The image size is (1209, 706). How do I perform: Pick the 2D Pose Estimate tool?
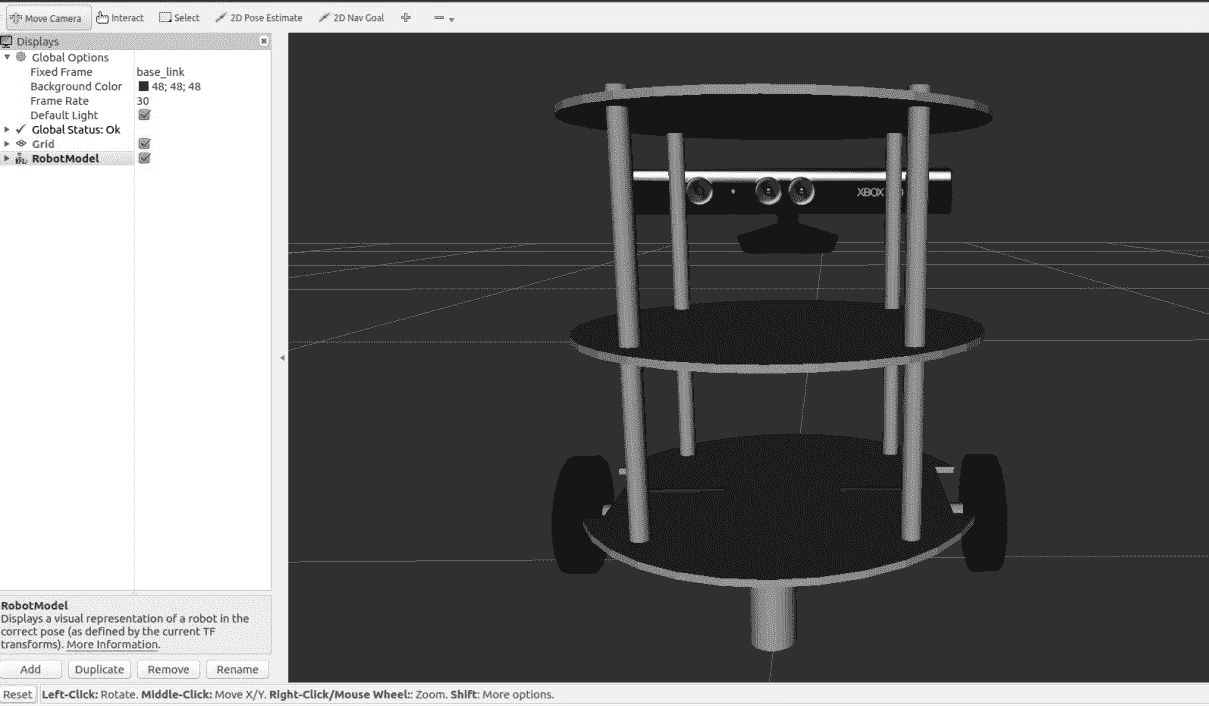[x=259, y=18]
